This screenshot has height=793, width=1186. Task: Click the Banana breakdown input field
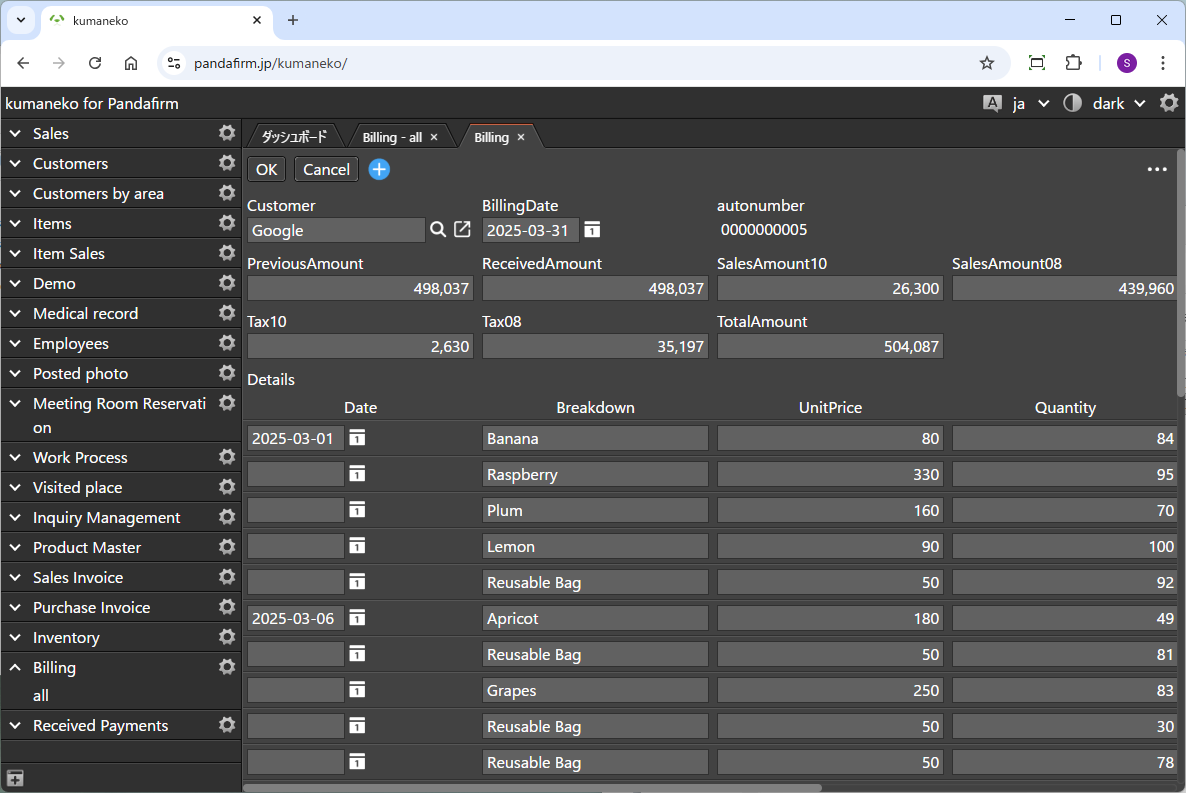click(x=595, y=438)
